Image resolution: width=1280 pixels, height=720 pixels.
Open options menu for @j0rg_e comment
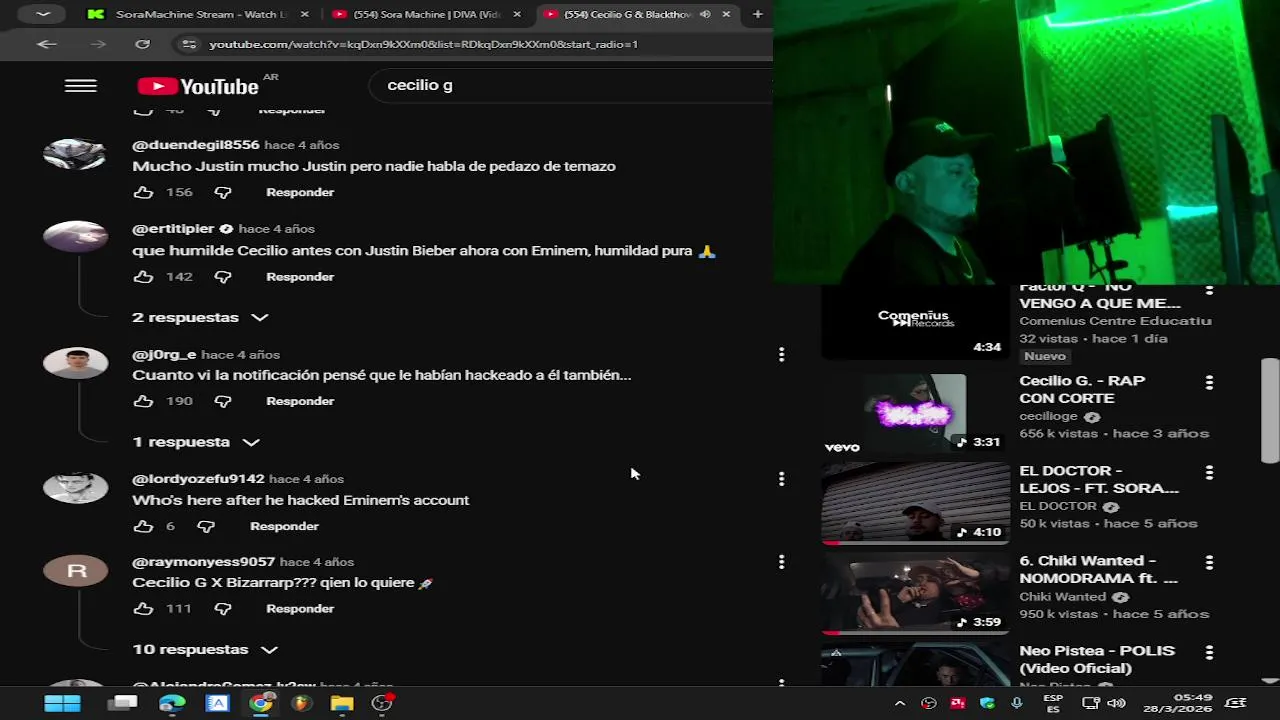781,354
